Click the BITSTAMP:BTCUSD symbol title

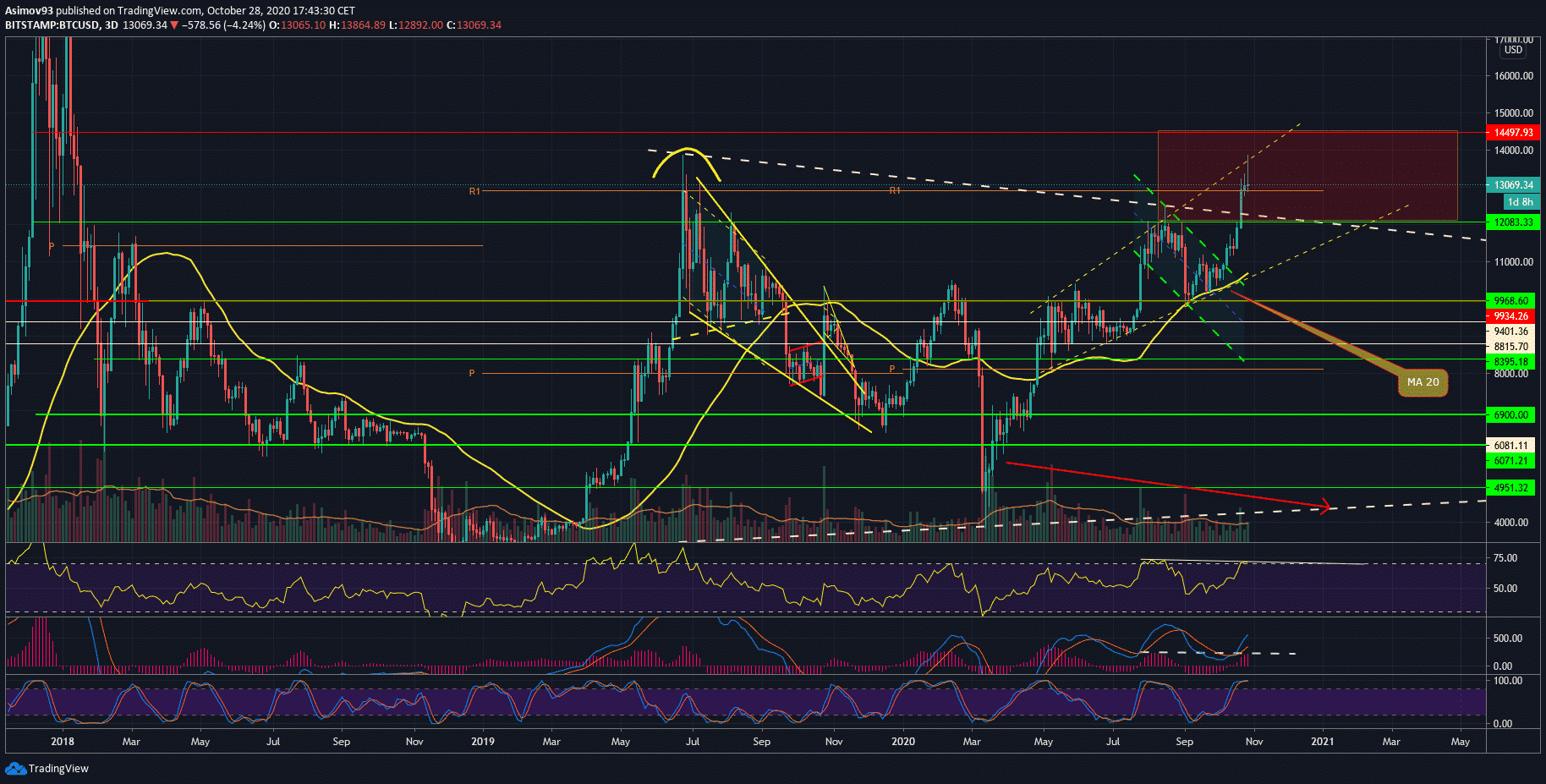point(52,25)
